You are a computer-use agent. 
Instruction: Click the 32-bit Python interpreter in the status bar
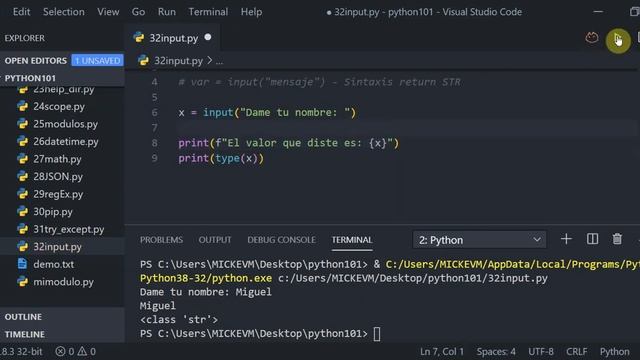point(21,351)
